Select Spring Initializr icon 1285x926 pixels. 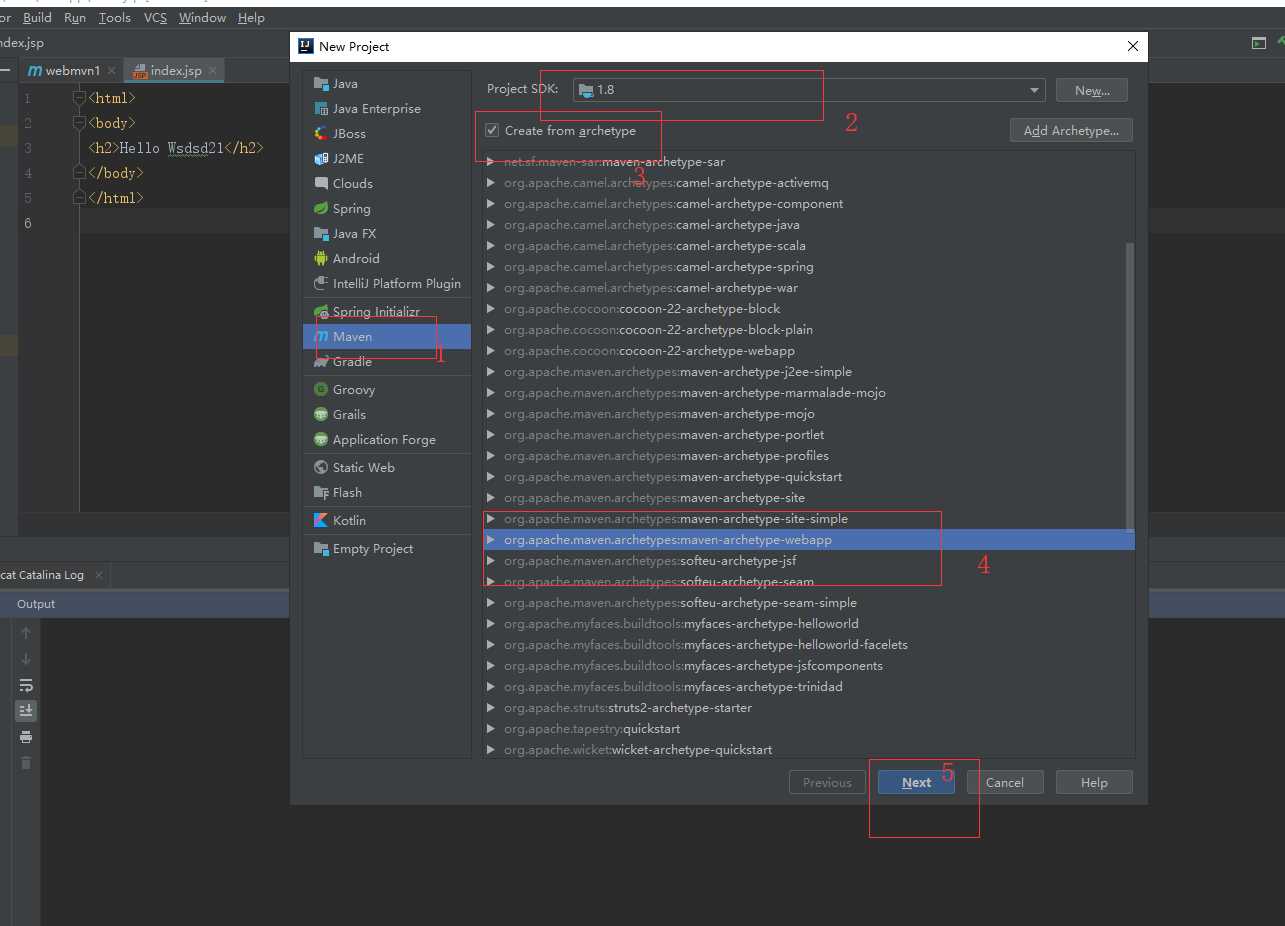pos(320,312)
